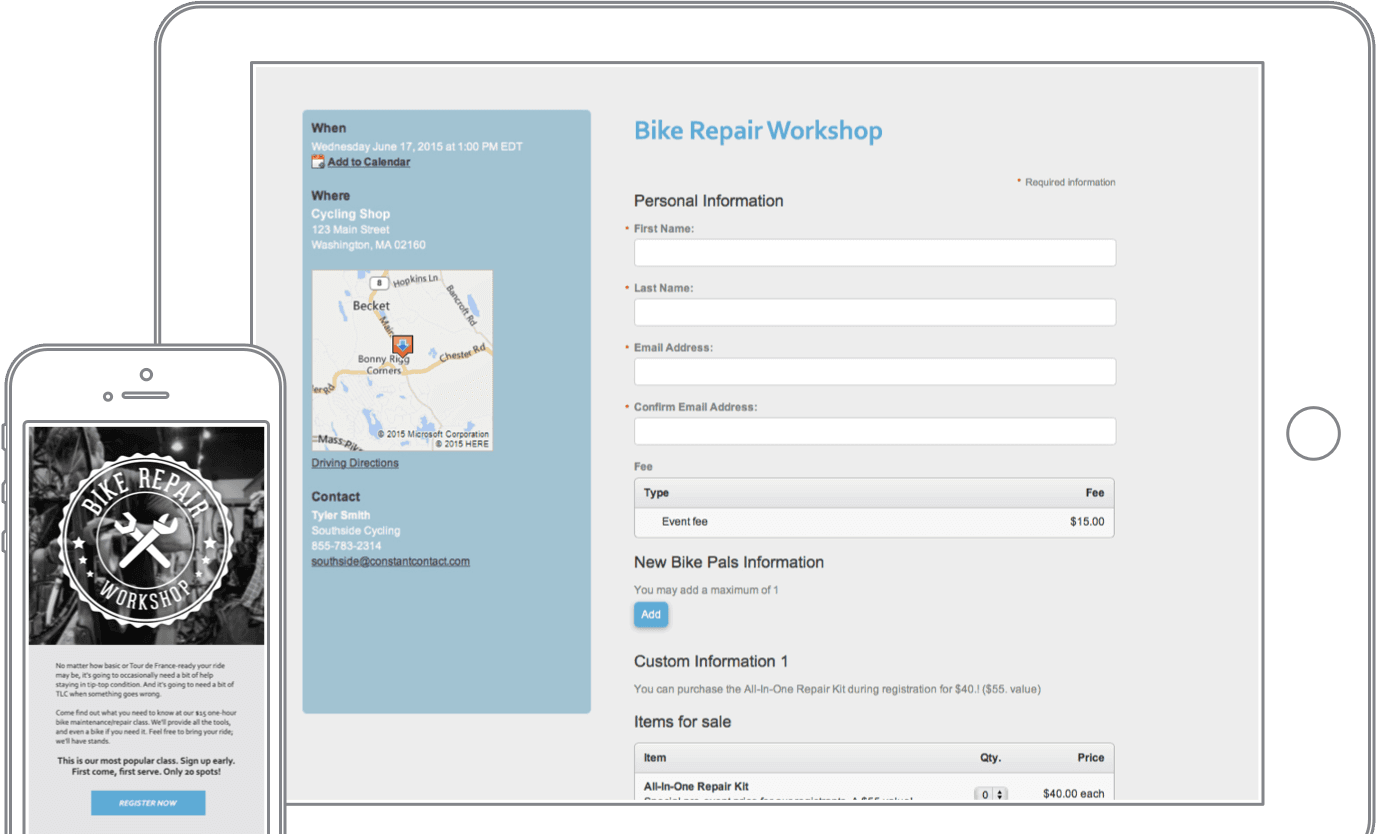Click the Items for sale heading
The image size is (1377, 834).
point(682,721)
